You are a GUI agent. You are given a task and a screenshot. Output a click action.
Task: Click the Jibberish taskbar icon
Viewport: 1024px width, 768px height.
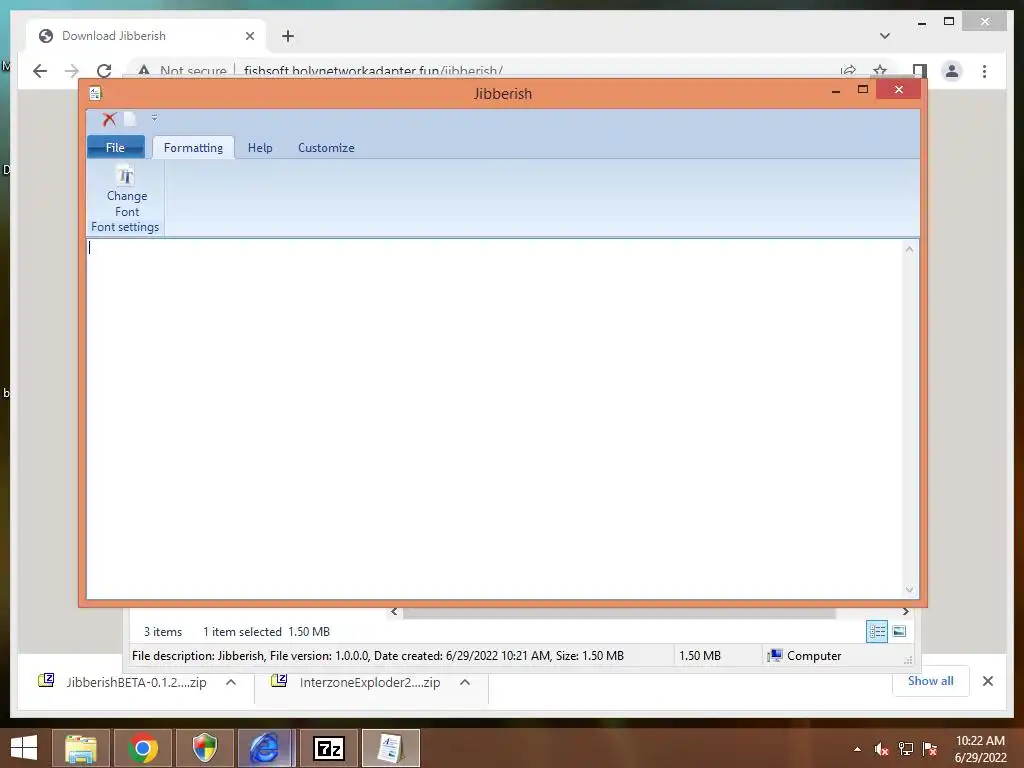pos(391,748)
